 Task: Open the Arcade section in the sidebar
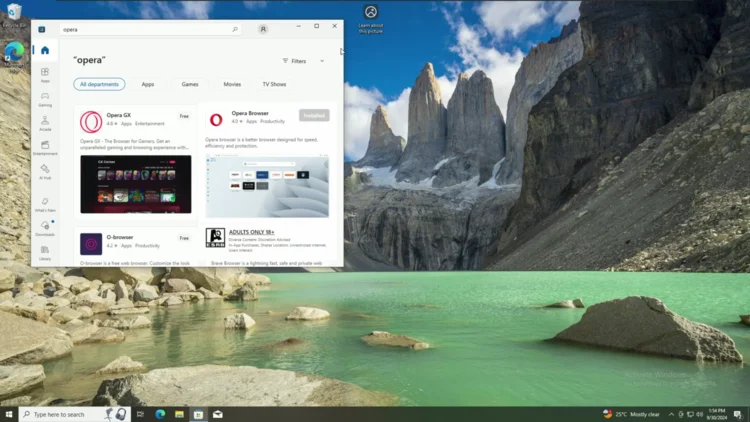tap(45, 123)
